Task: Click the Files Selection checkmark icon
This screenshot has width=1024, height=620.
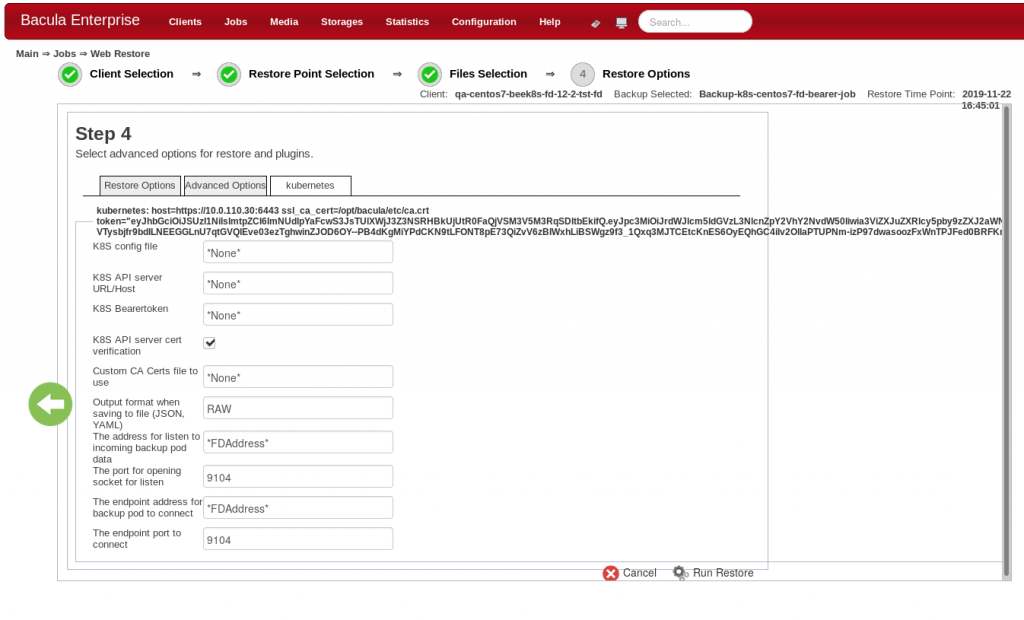Action: pos(430,74)
